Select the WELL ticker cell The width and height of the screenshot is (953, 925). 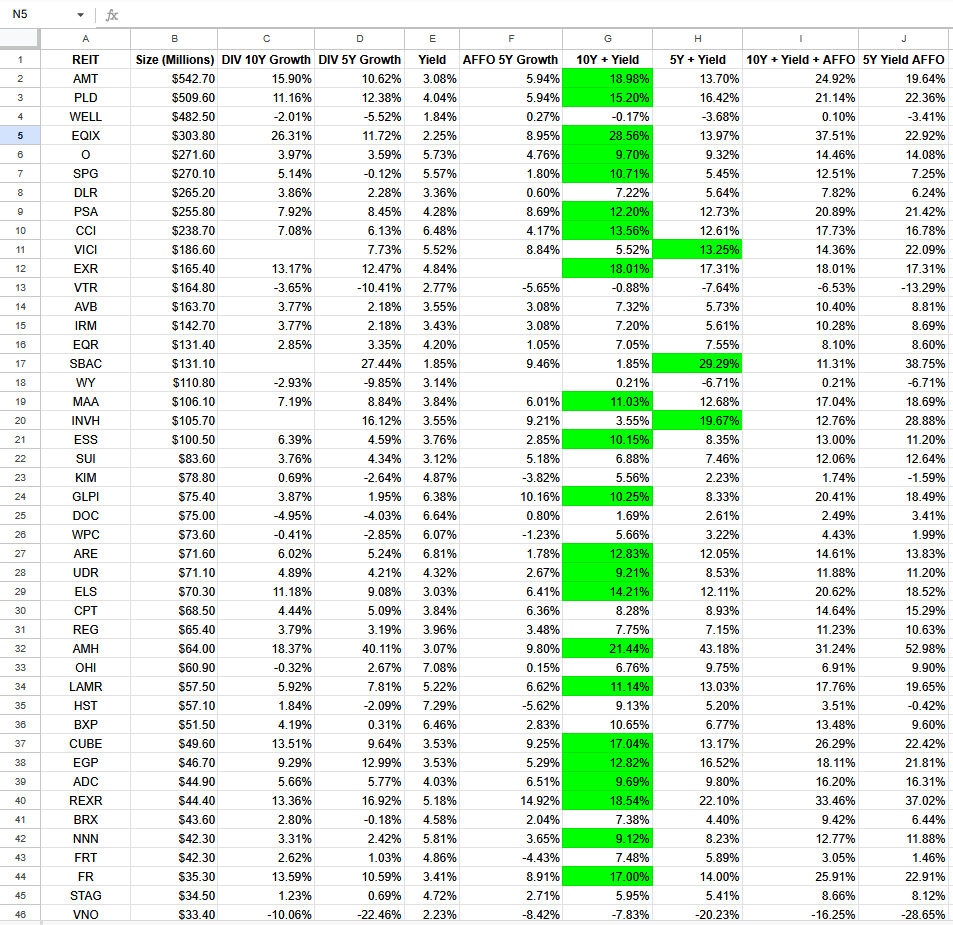tap(86, 117)
